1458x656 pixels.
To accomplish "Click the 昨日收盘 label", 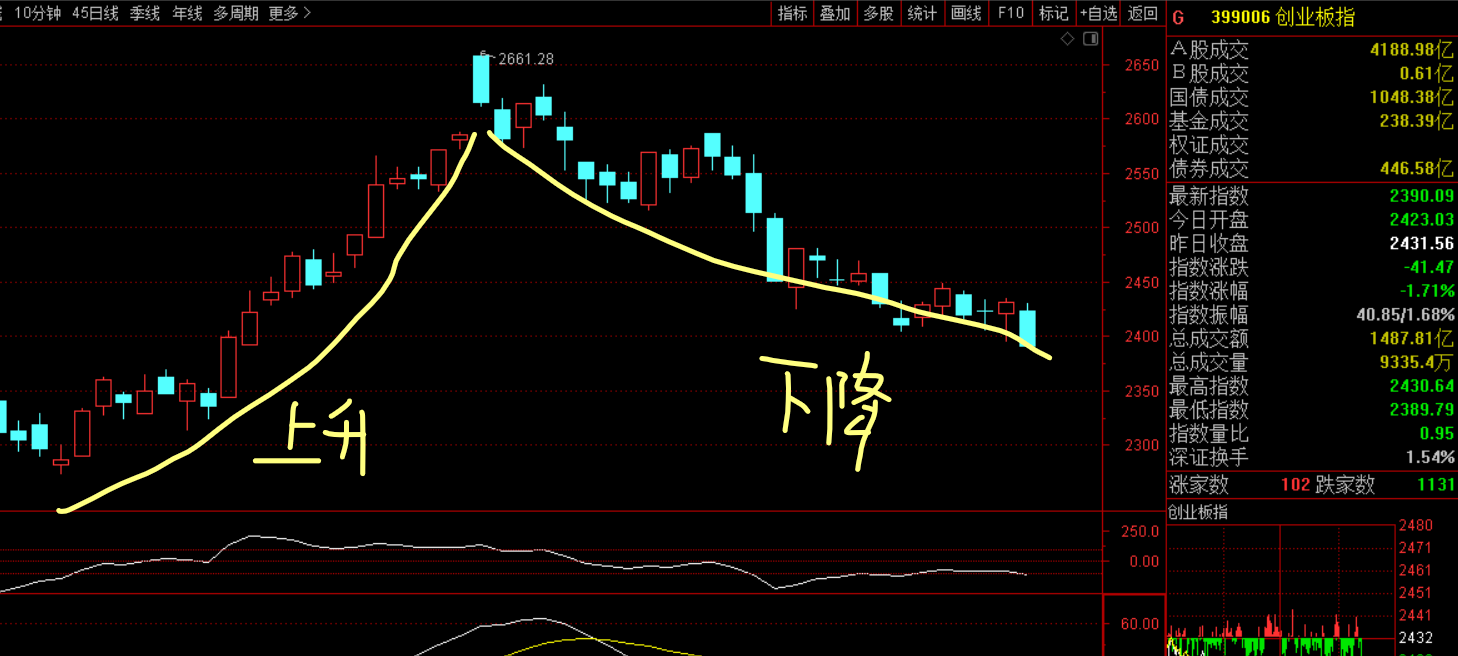I will click(1209, 243).
